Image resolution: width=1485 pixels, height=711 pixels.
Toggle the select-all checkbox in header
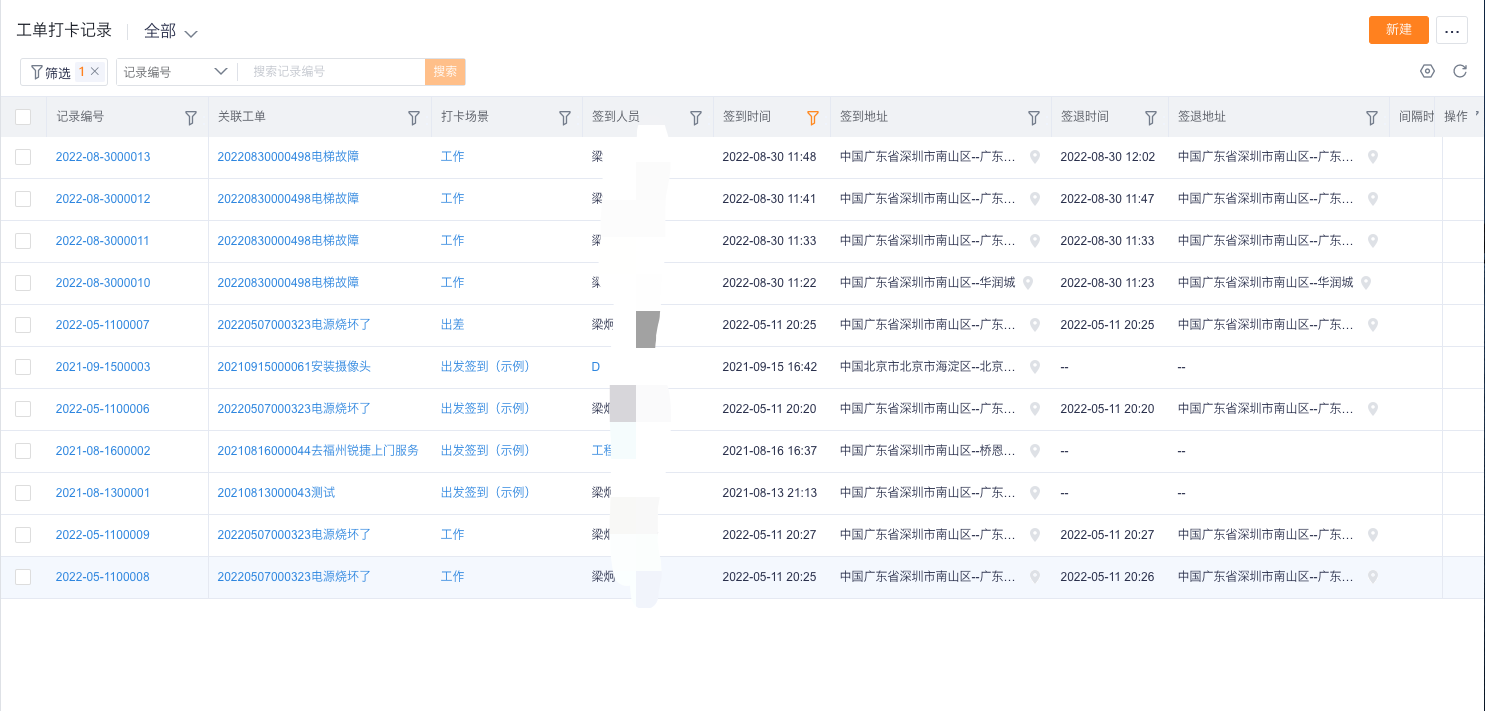(x=23, y=117)
